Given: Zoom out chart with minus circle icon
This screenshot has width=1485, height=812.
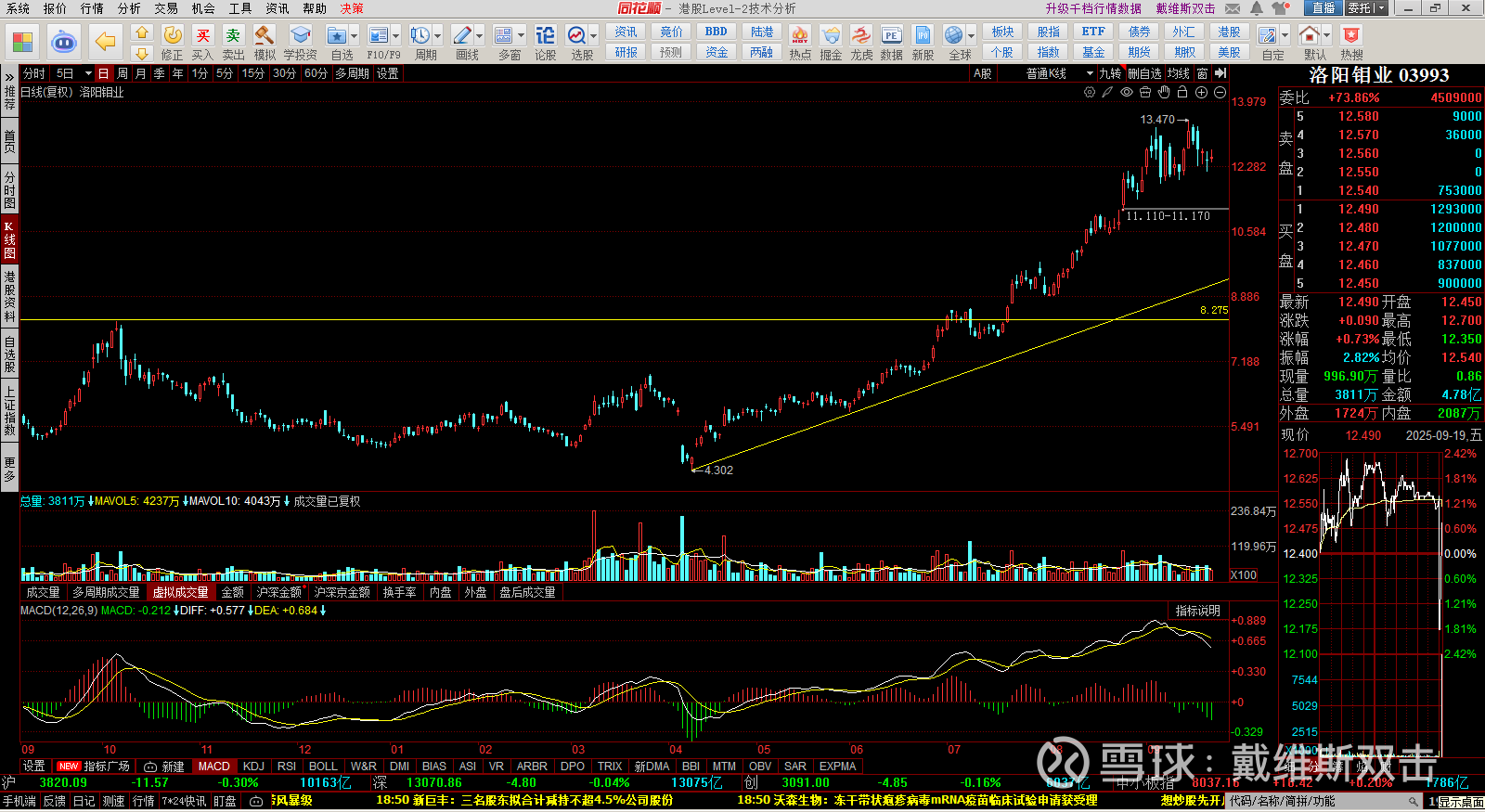Looking at the screenshot, I should coord(1220,93).
